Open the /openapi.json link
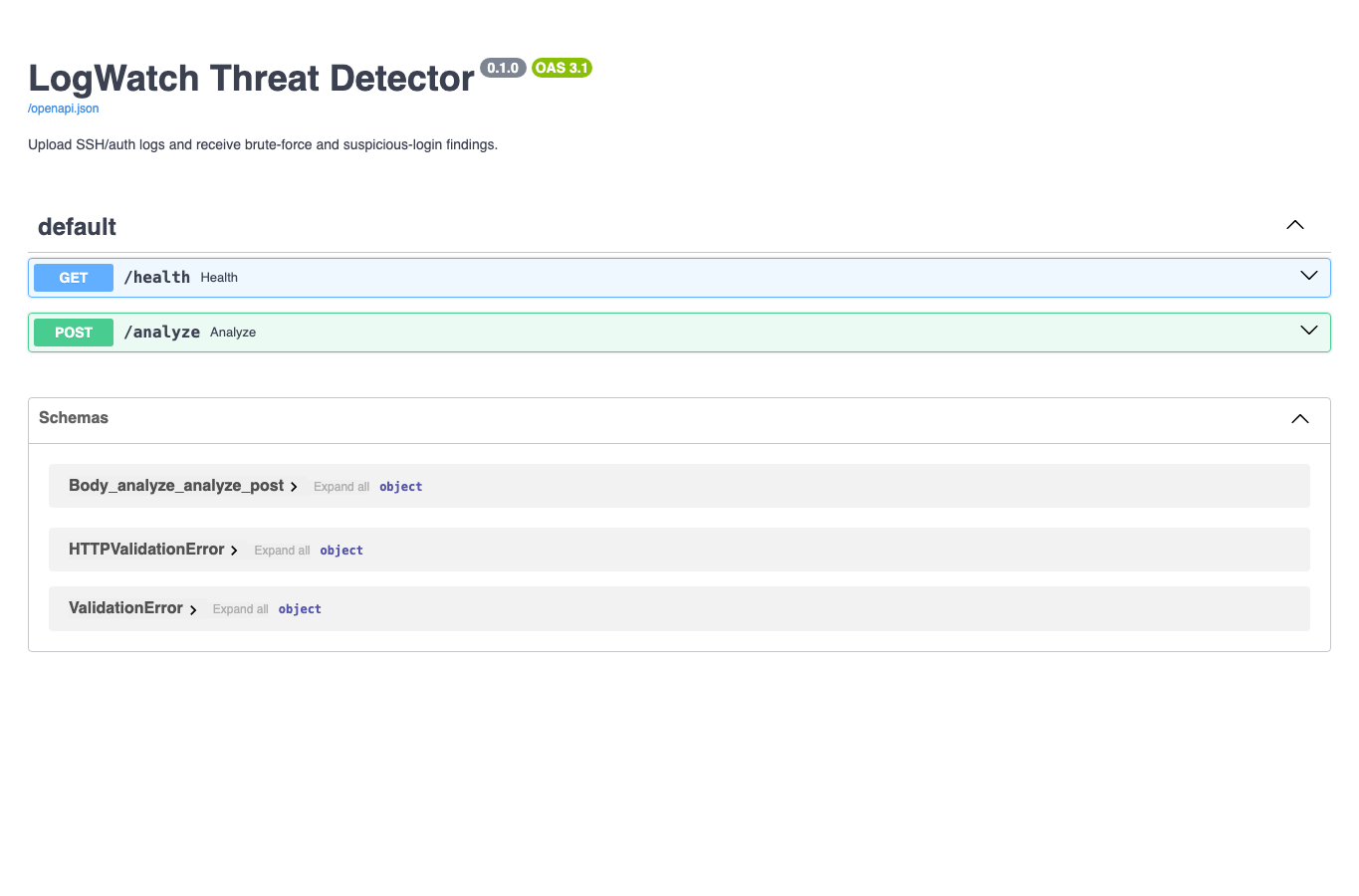 click(x=63, y=109)
